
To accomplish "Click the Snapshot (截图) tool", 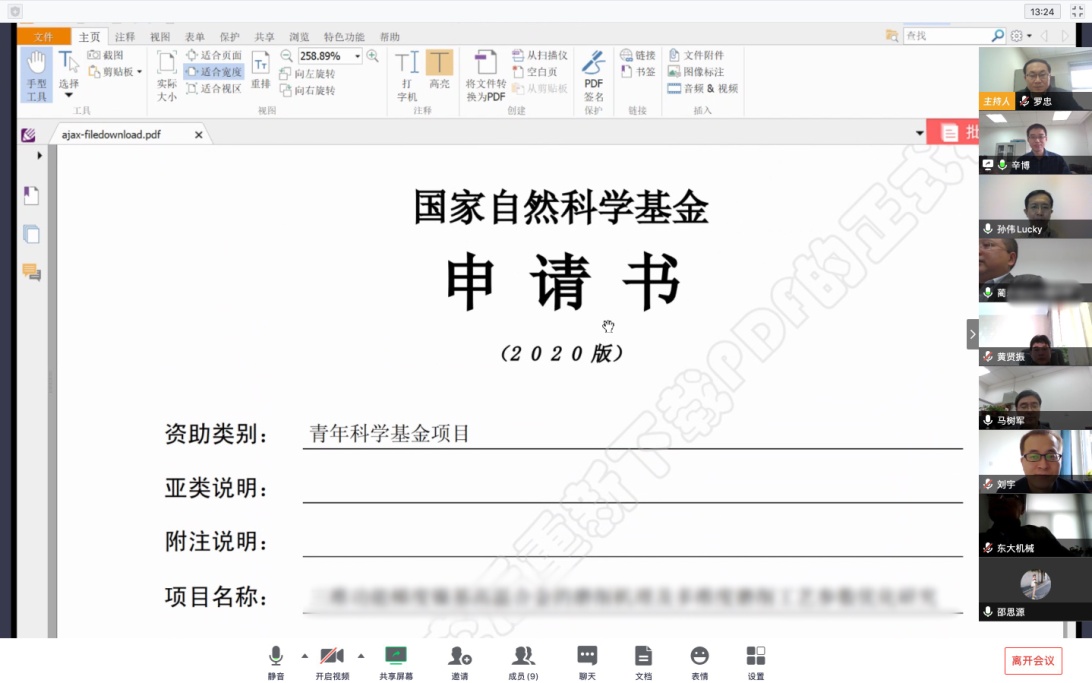I will 106,55.
